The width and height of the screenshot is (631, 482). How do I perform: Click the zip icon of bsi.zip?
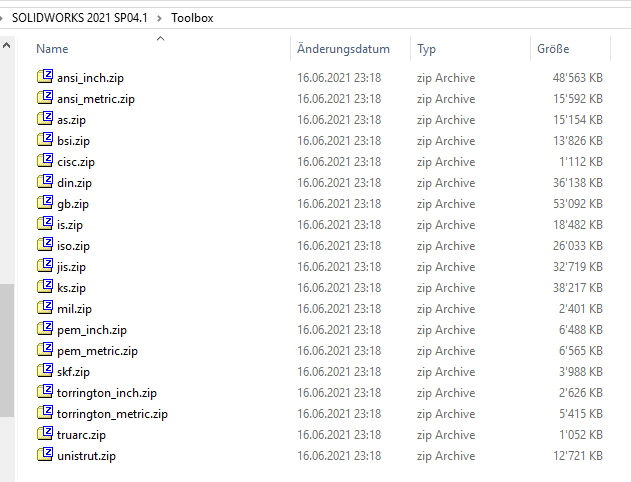(45, 139)
